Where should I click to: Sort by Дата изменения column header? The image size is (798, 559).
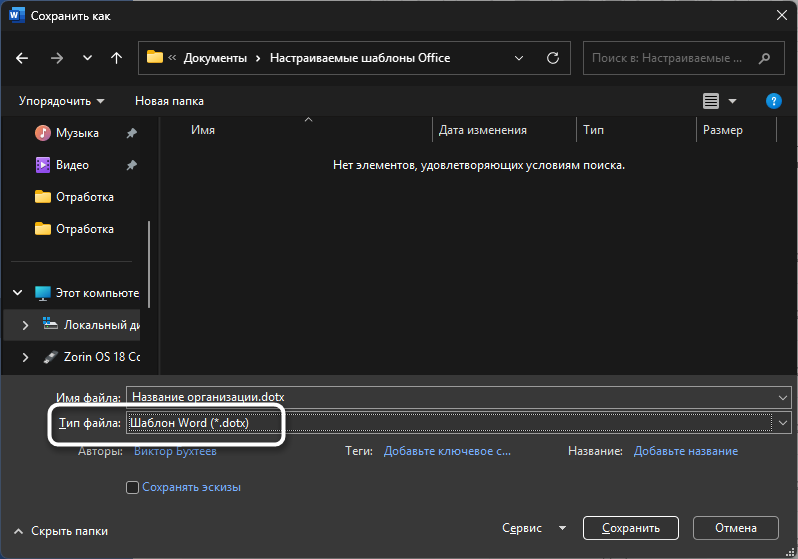pyautogui.click(x=483, y=130)
